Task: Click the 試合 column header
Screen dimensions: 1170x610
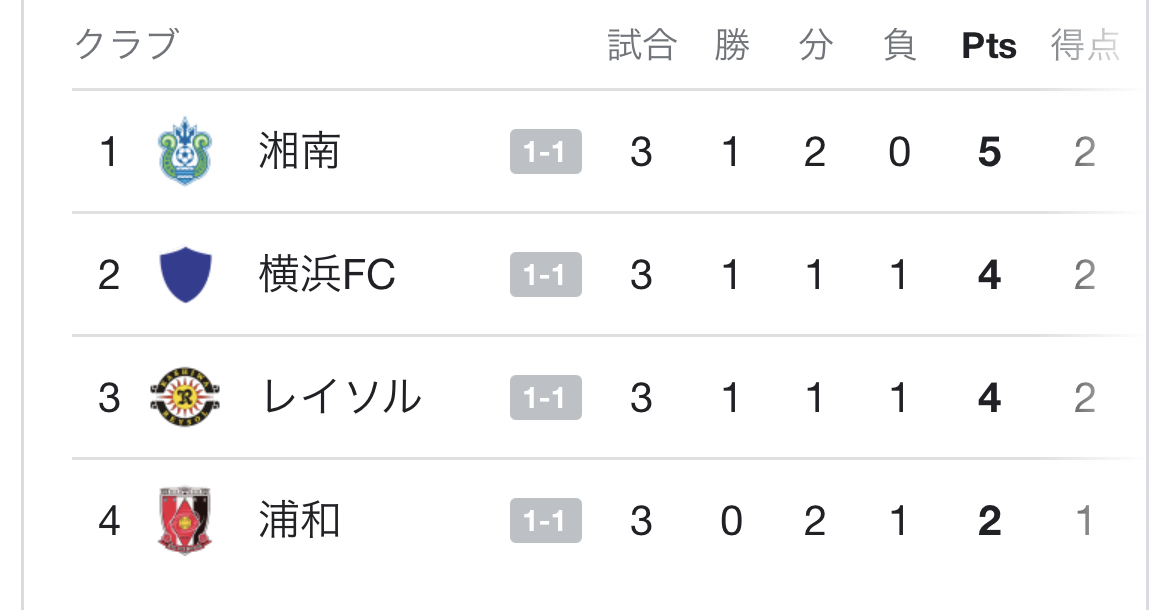Action: 642,45
